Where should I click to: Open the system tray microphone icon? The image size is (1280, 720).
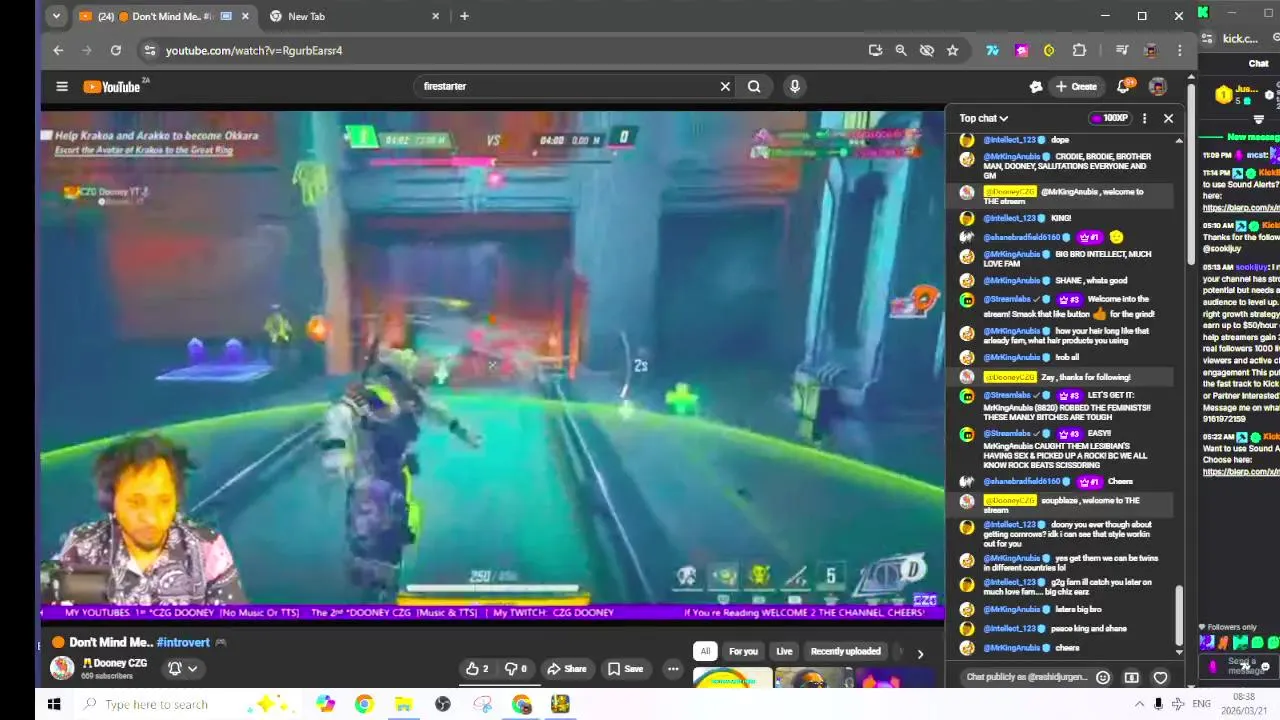point(1158,704)
